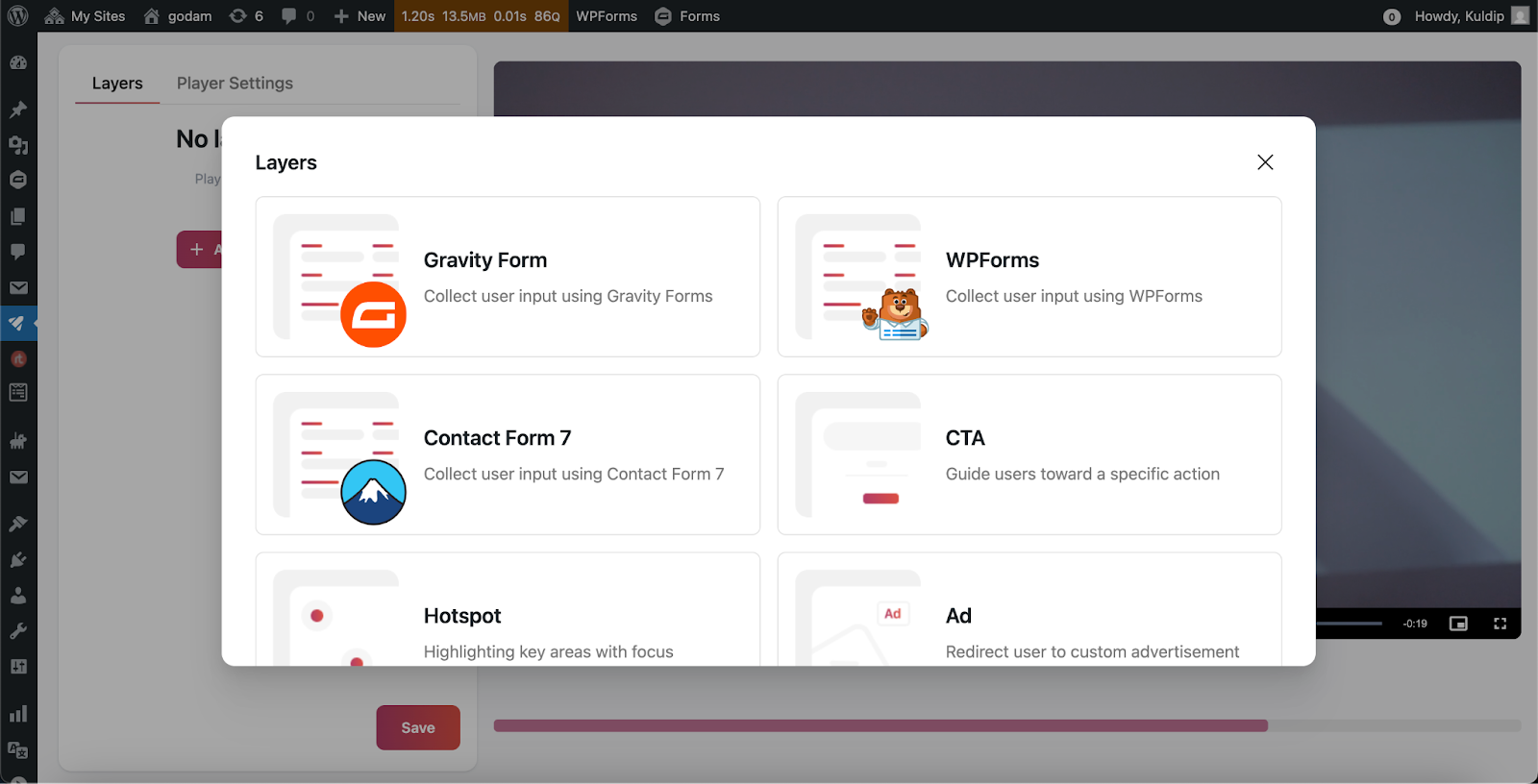Switch to the Player Settings tab
Viewport: 1538px width, 784px height.
235,84
